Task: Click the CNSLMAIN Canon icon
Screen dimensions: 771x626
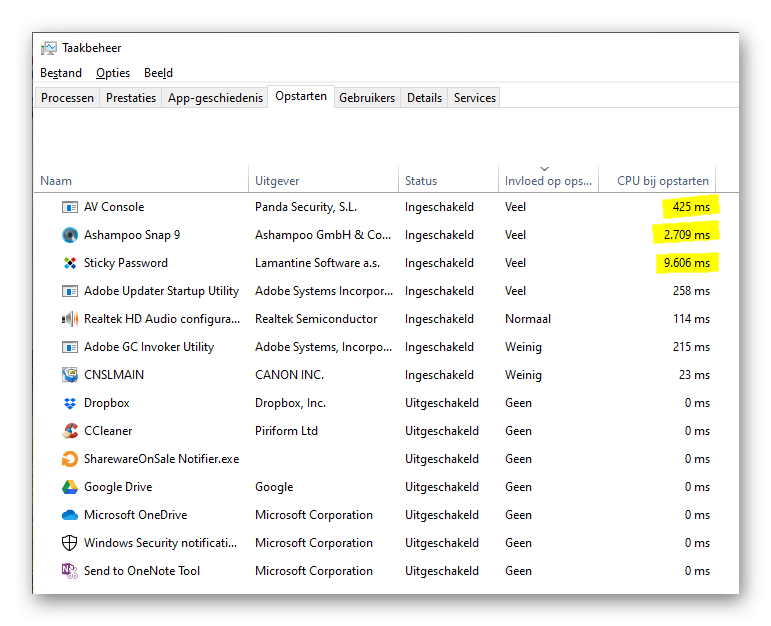Action: [x=69, y=375]
